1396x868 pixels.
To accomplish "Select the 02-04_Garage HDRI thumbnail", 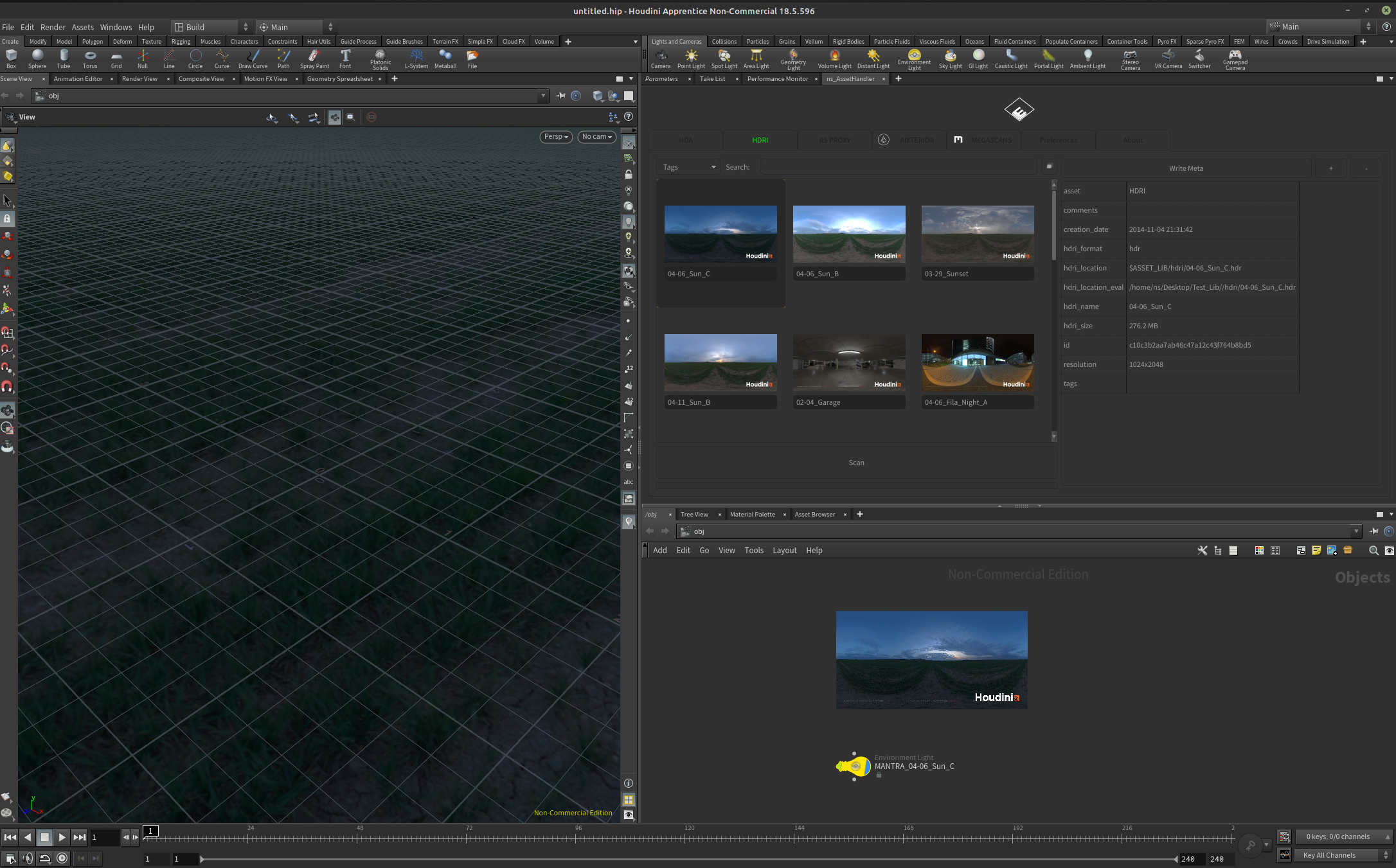I will pyautogui.click(x=849, y=362).
